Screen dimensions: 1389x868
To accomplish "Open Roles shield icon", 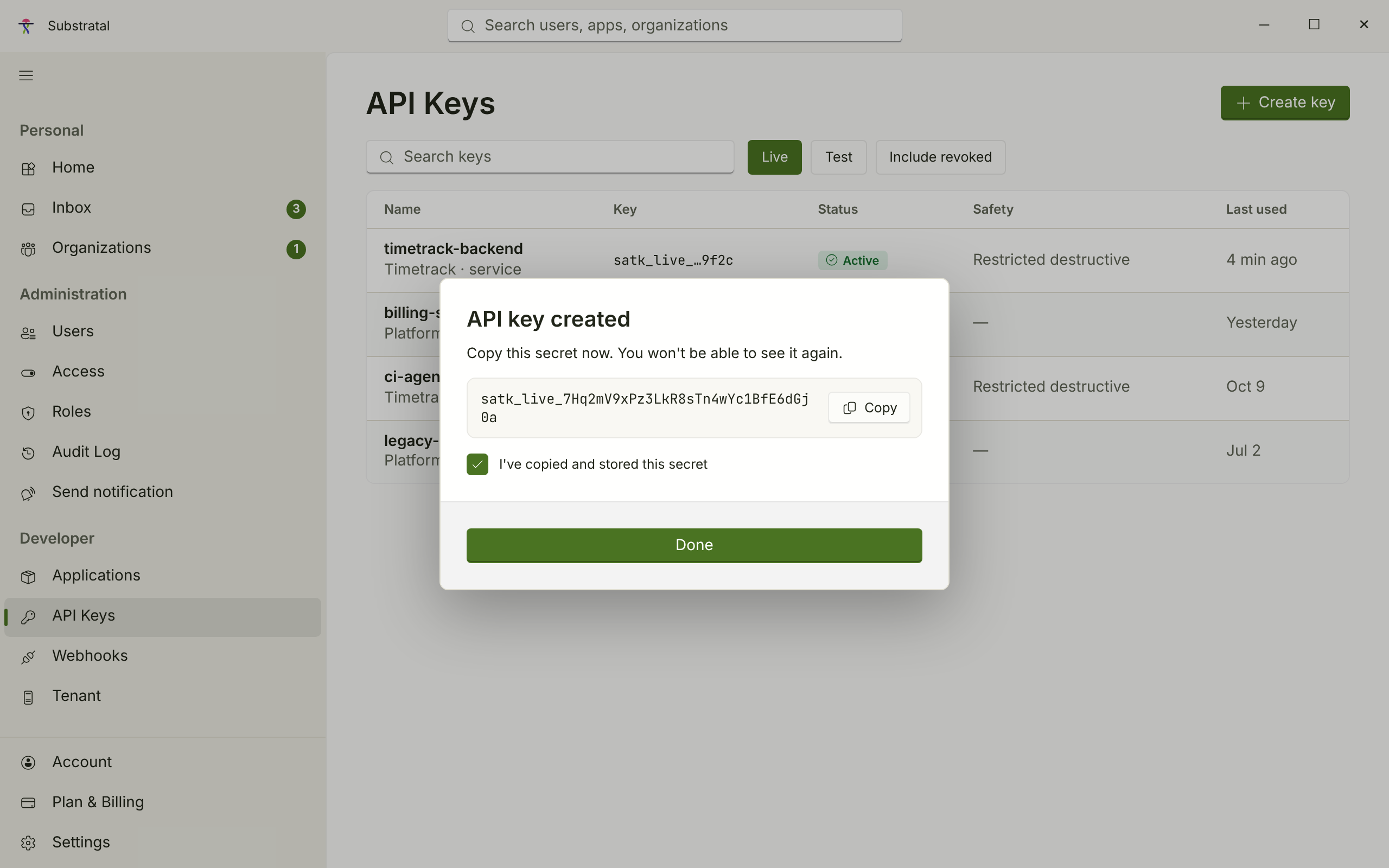I will coord(28,413).
